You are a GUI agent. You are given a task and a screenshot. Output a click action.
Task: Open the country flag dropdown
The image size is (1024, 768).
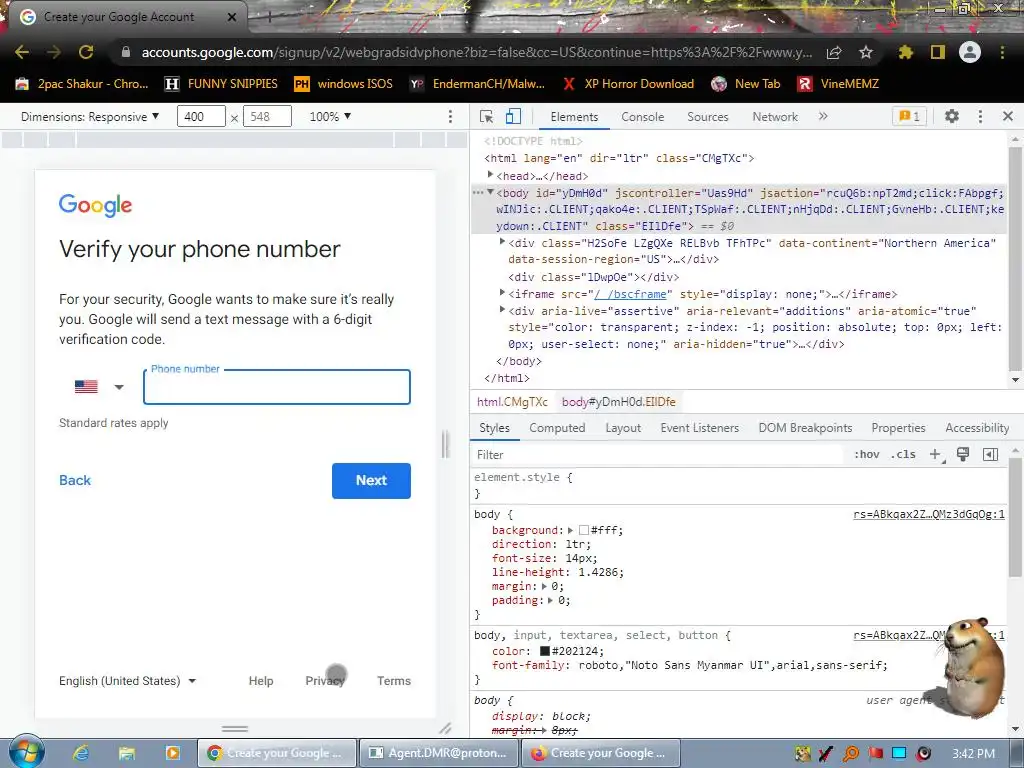coord(99,387)
